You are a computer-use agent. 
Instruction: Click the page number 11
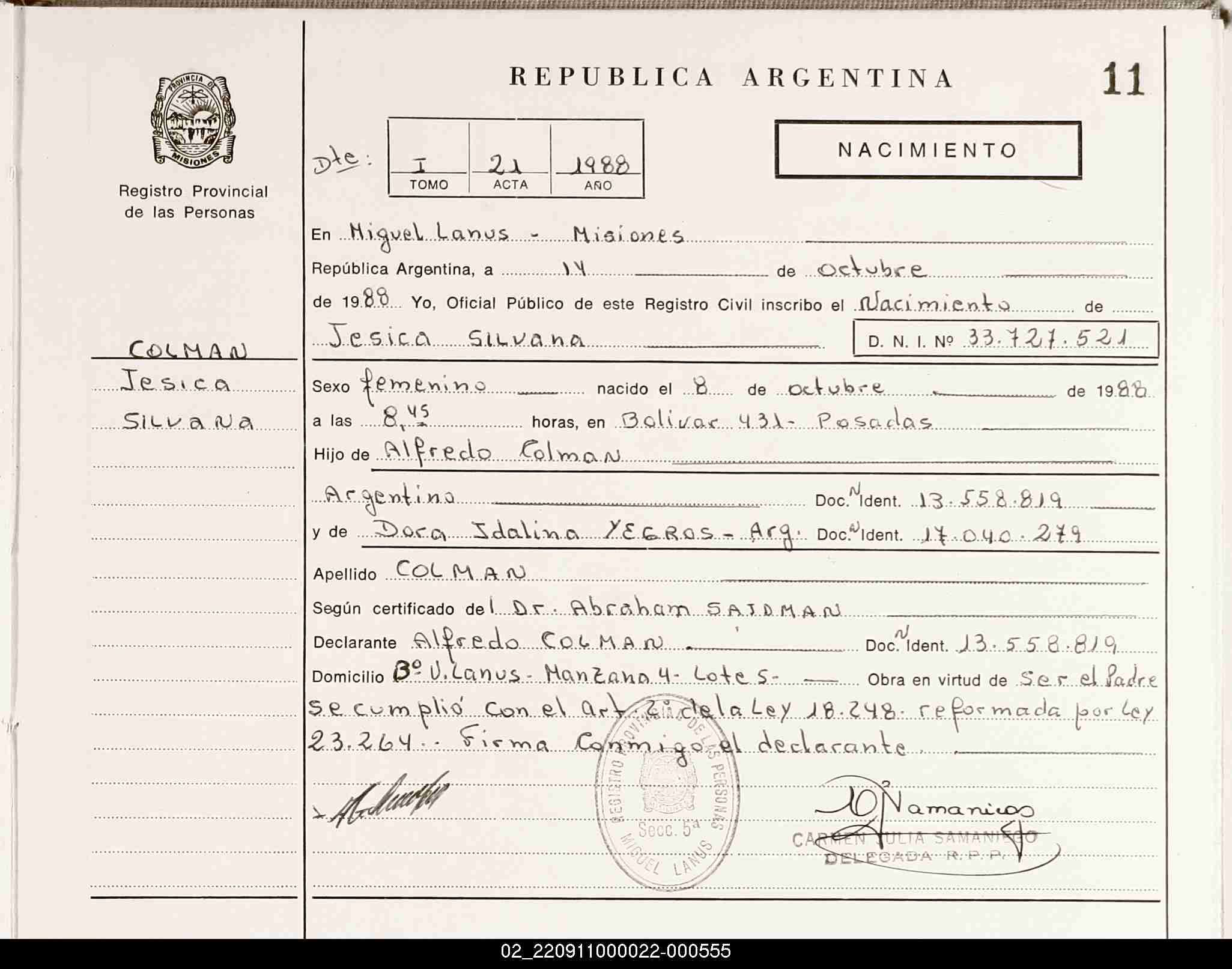point(1123,80)
